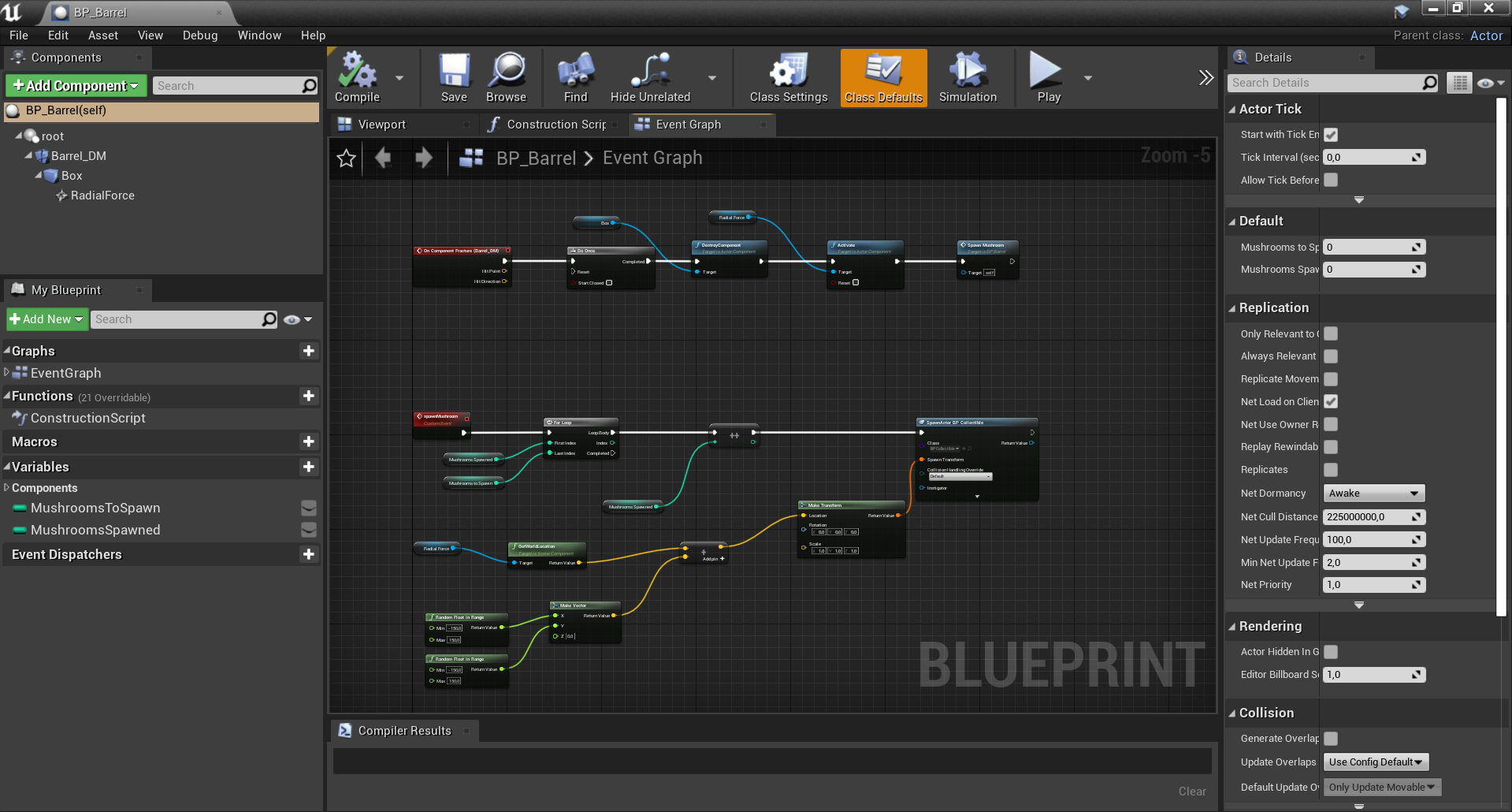This screenshot has height=812, width=1512.
Task: Collapse the Replication section
Action: [x=1232, y=308]
